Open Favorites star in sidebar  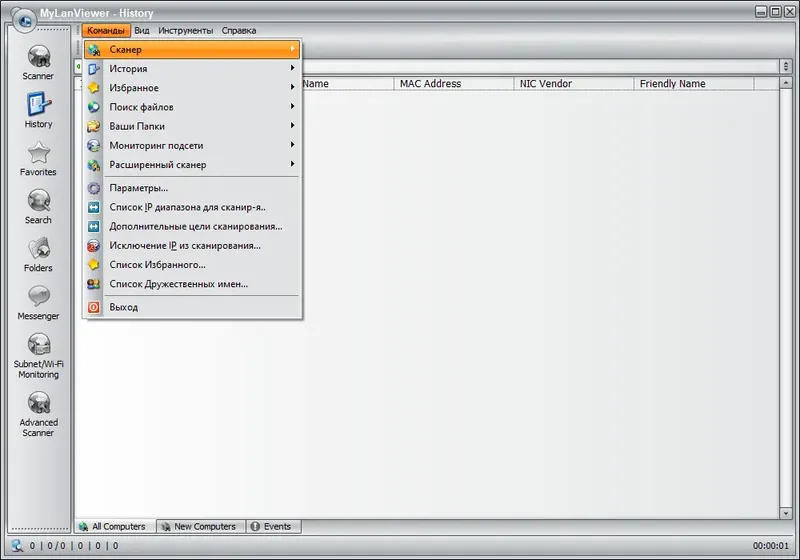click(39, 152)
